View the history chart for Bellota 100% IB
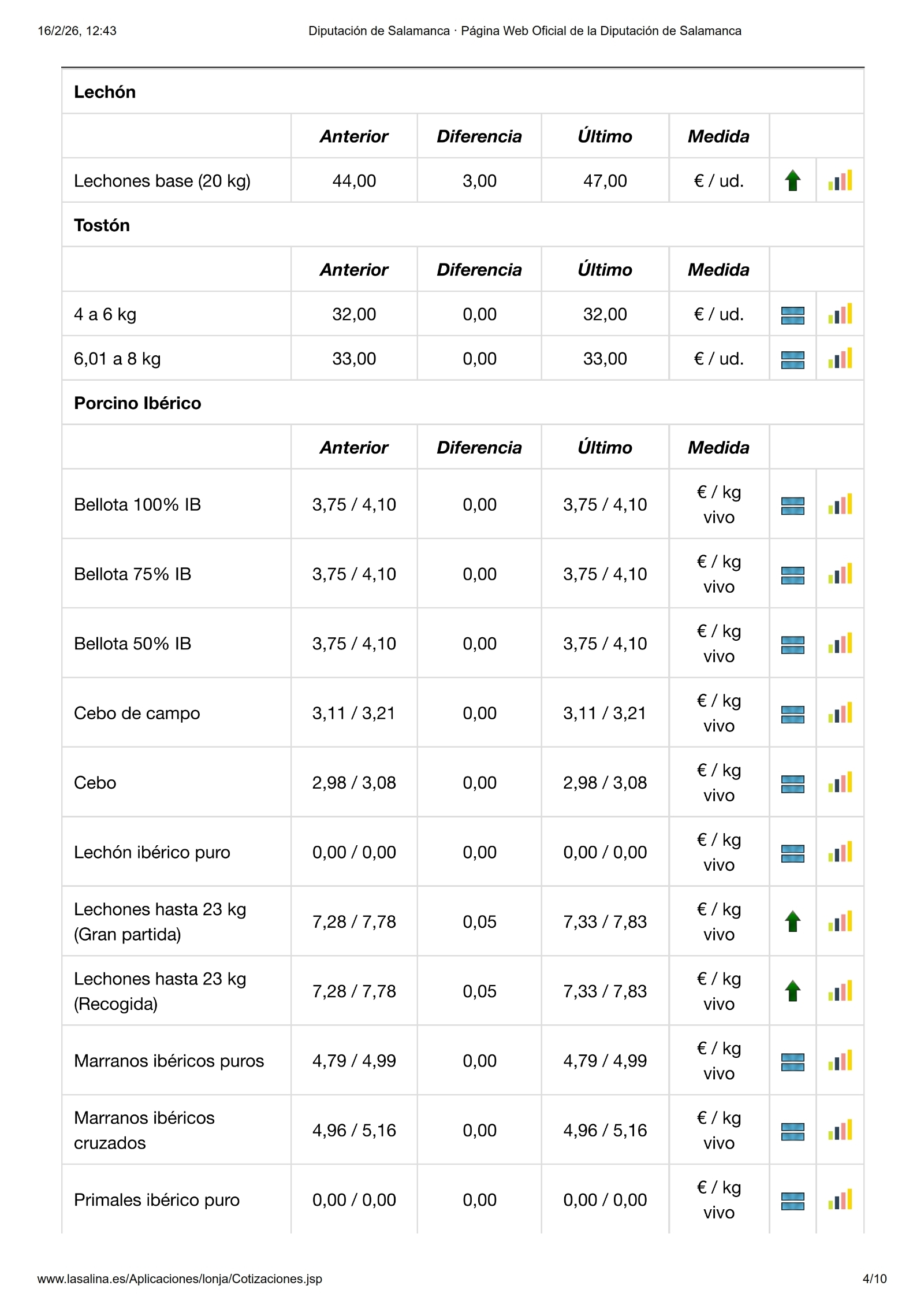This screenshot has width=924, height=1308. (840, 504)
